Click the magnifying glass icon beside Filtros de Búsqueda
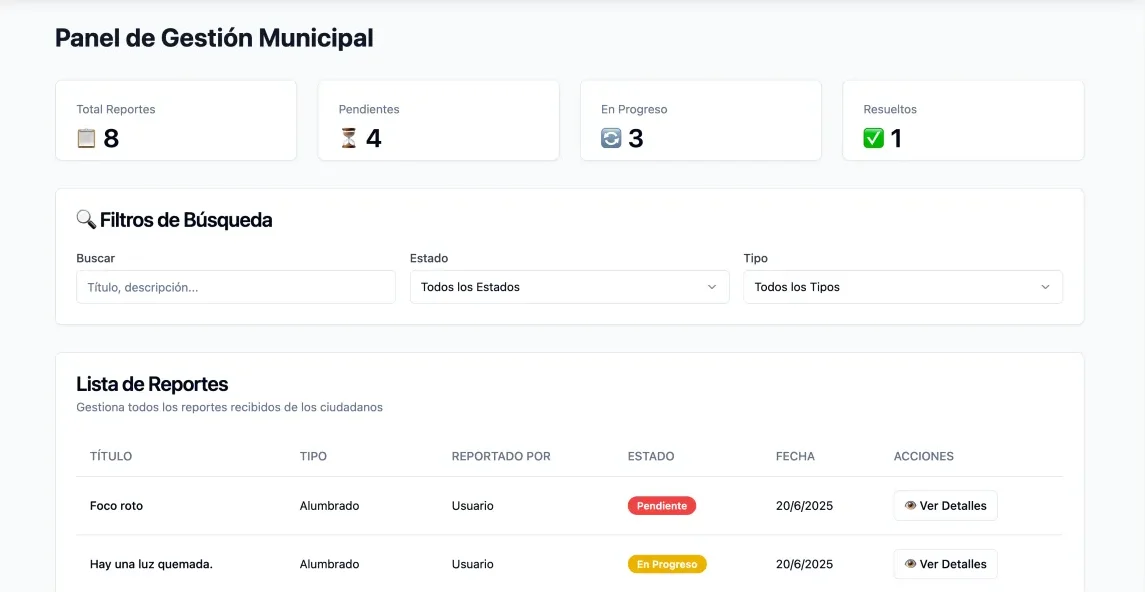Image resolution: width=1145 pixels, height=592 pixels. click(x=86, y=219)
